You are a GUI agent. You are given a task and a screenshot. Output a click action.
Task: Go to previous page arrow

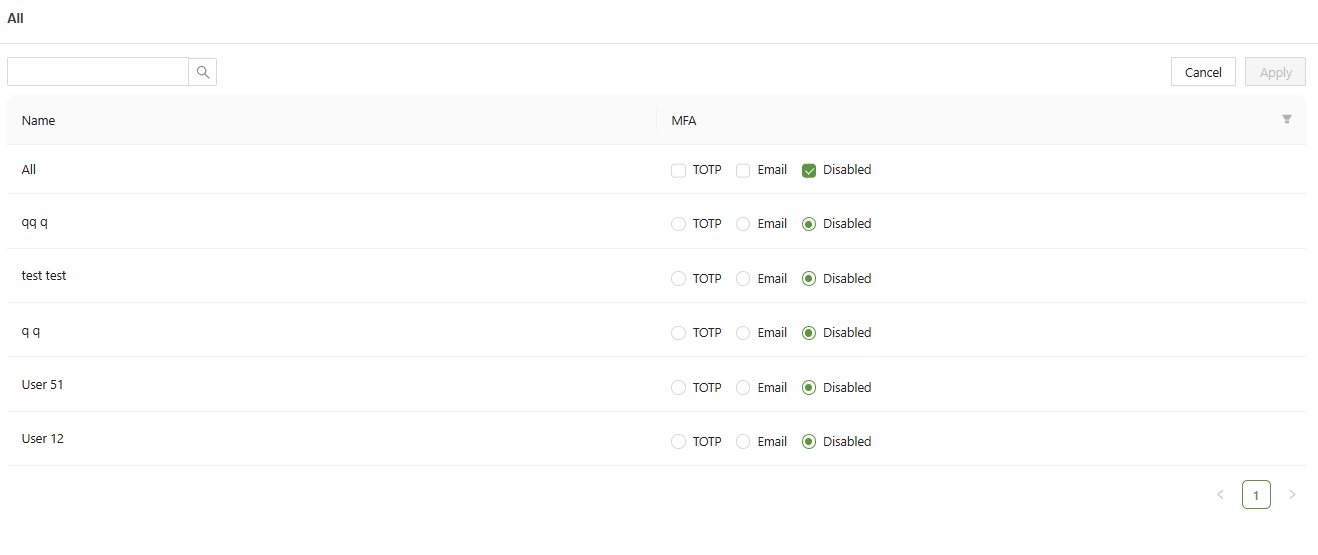1220,494
